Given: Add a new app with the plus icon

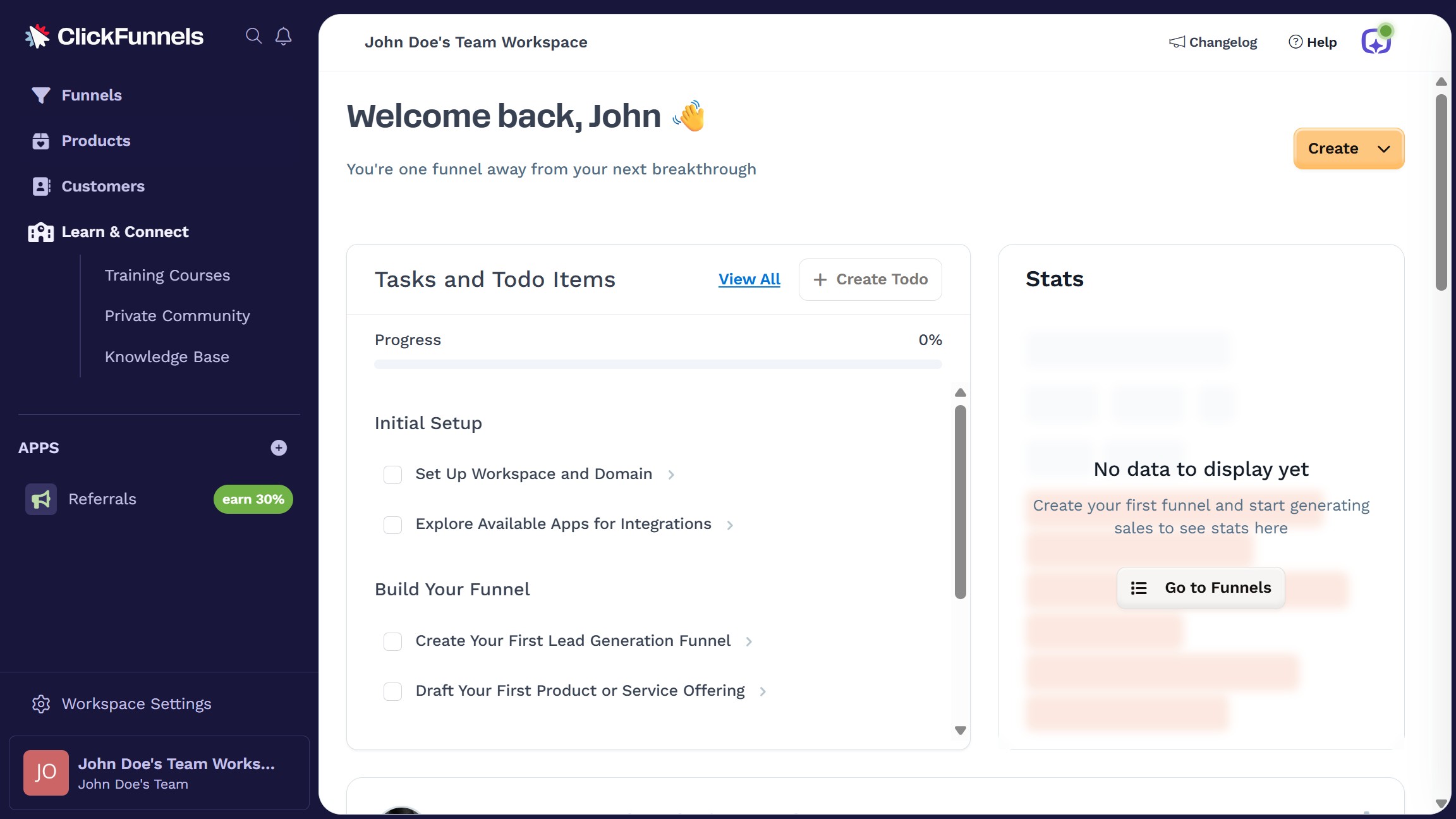Looking at the screenshot, I should (278, 447).
